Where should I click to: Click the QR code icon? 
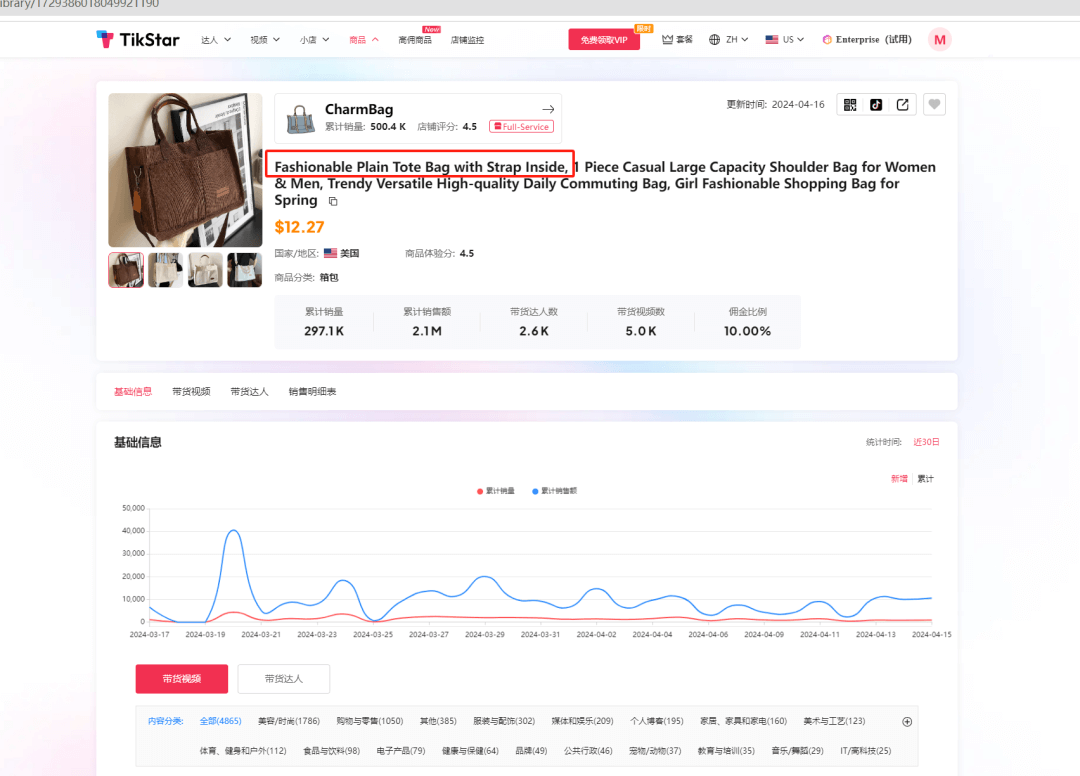click(x=850, y=105)
